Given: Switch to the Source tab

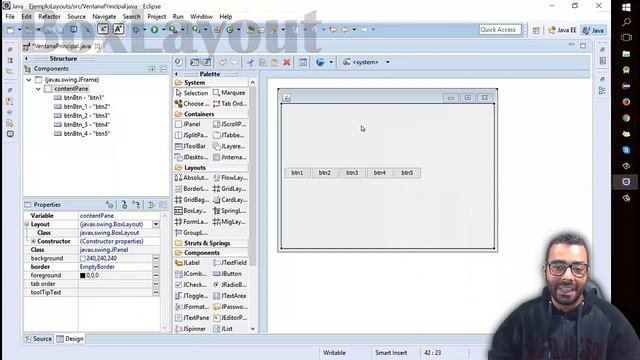Looking at the screenshot, I should coord(38,339).
